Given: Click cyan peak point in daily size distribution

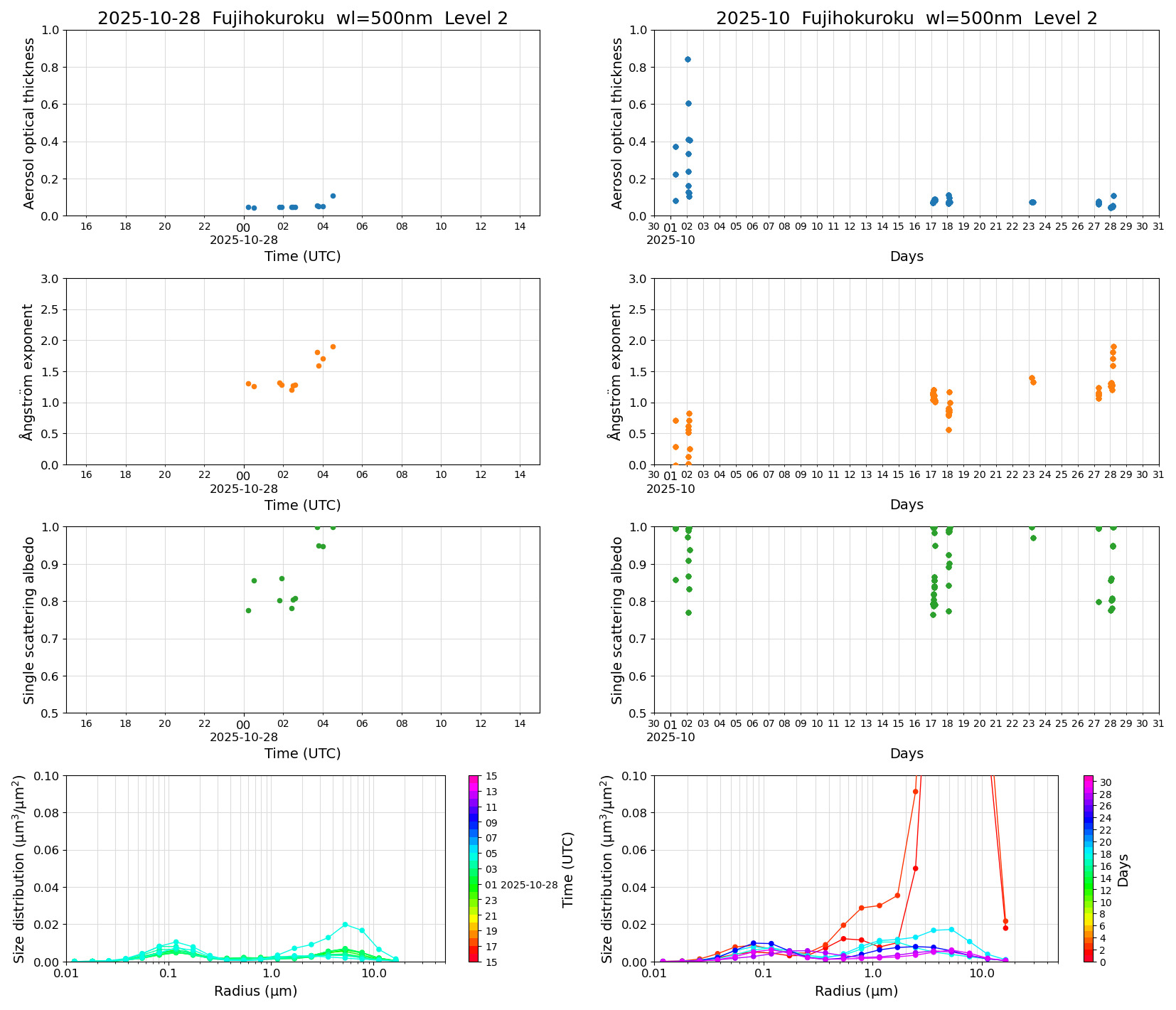Looking at the screenshot, I should point(345,925).
